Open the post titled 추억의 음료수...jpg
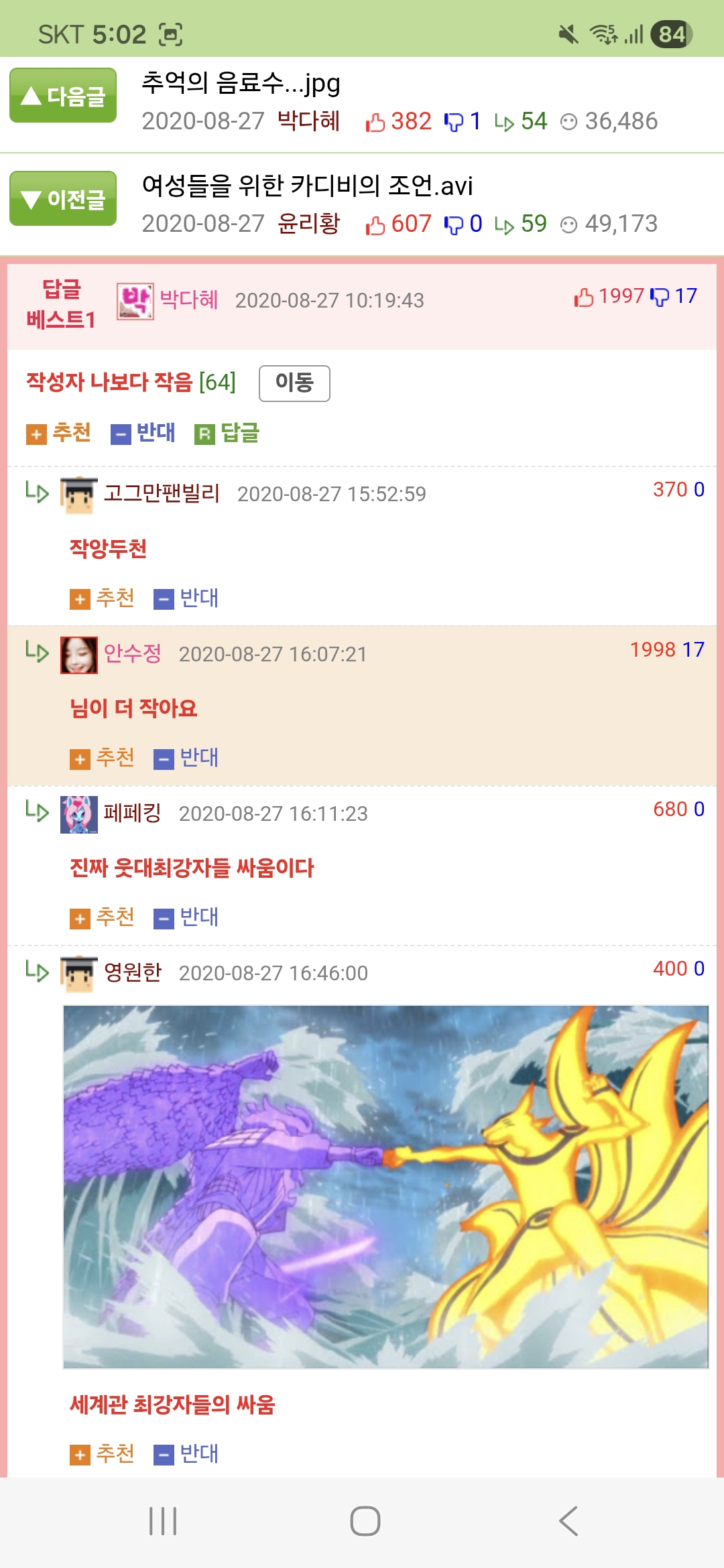The height and width of the screenshot is (1568, 724). pos(241,83)
